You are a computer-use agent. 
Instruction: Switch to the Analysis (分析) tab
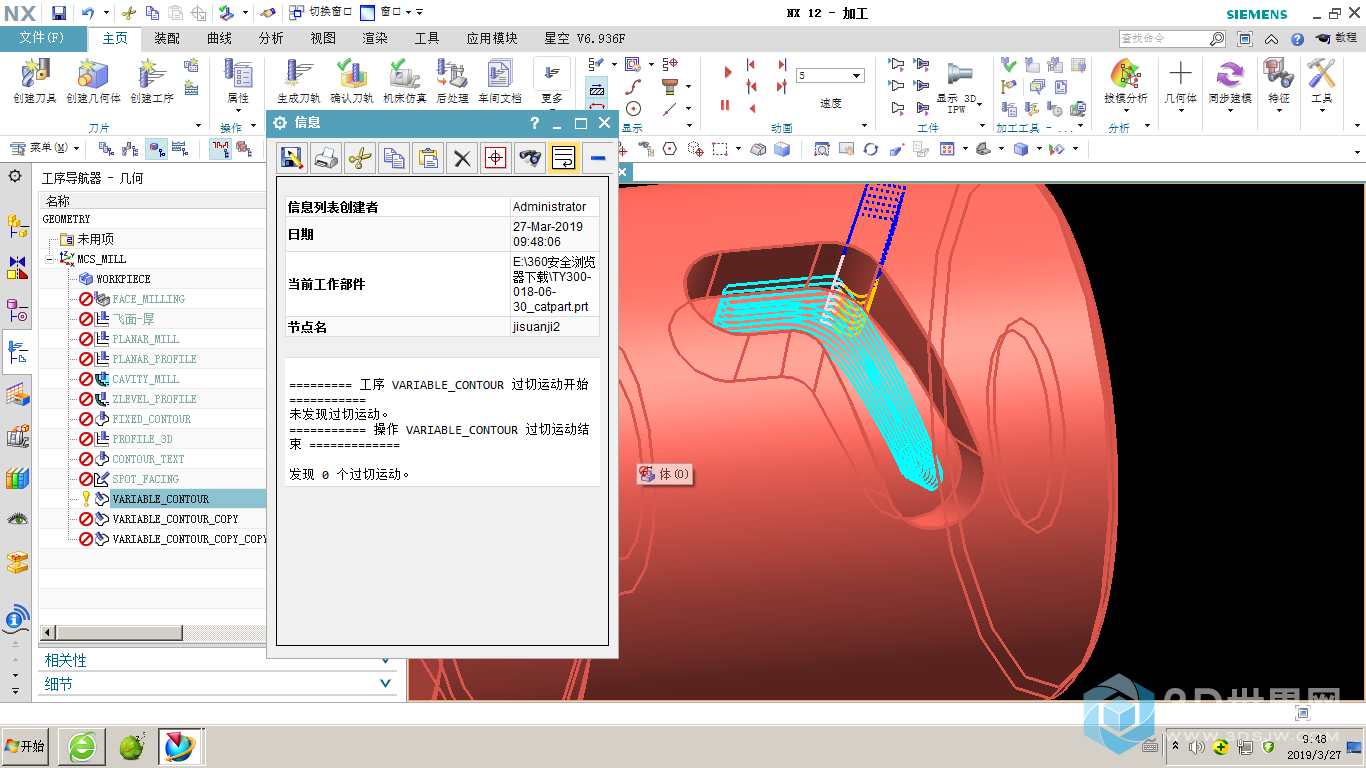[x=271, y=38]
